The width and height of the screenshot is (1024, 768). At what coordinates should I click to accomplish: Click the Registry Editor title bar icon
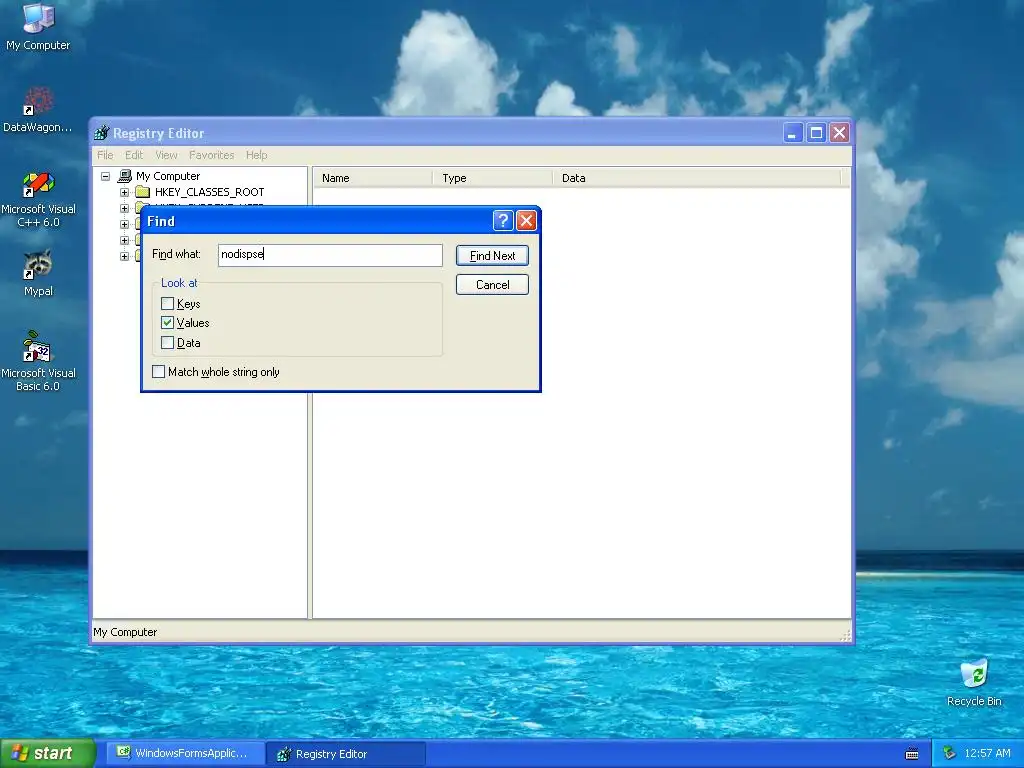(x=101, y=133)
